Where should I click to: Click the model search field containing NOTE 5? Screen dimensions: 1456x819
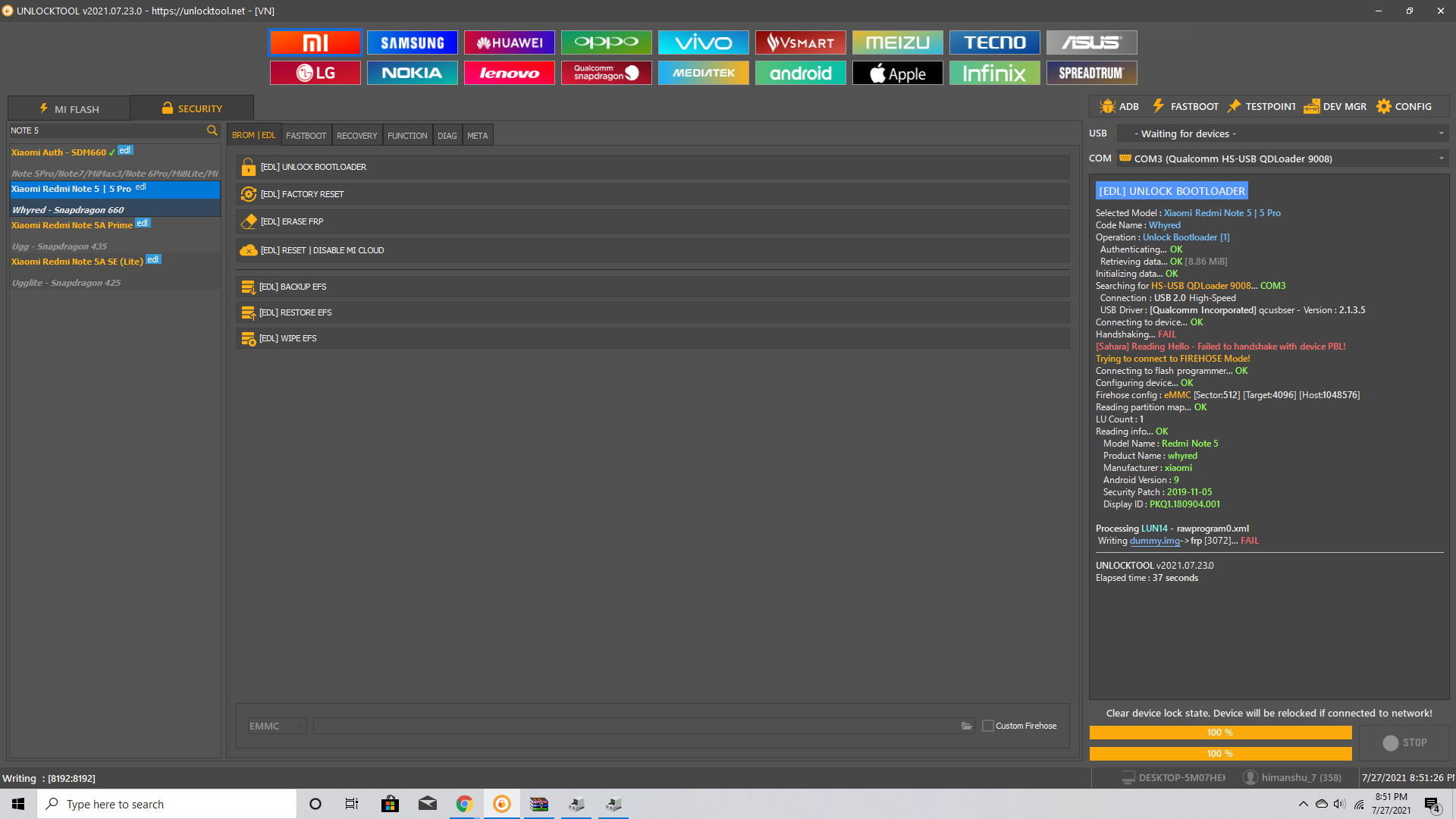pyautogui.click(x=106, y=130)
